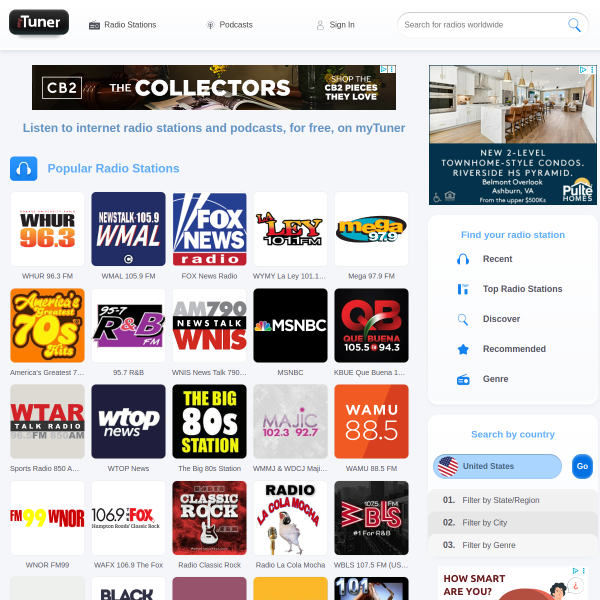The image size is (600, 600).
Task: Open the WTOP News station logo
Action: (x=129, y=421)
